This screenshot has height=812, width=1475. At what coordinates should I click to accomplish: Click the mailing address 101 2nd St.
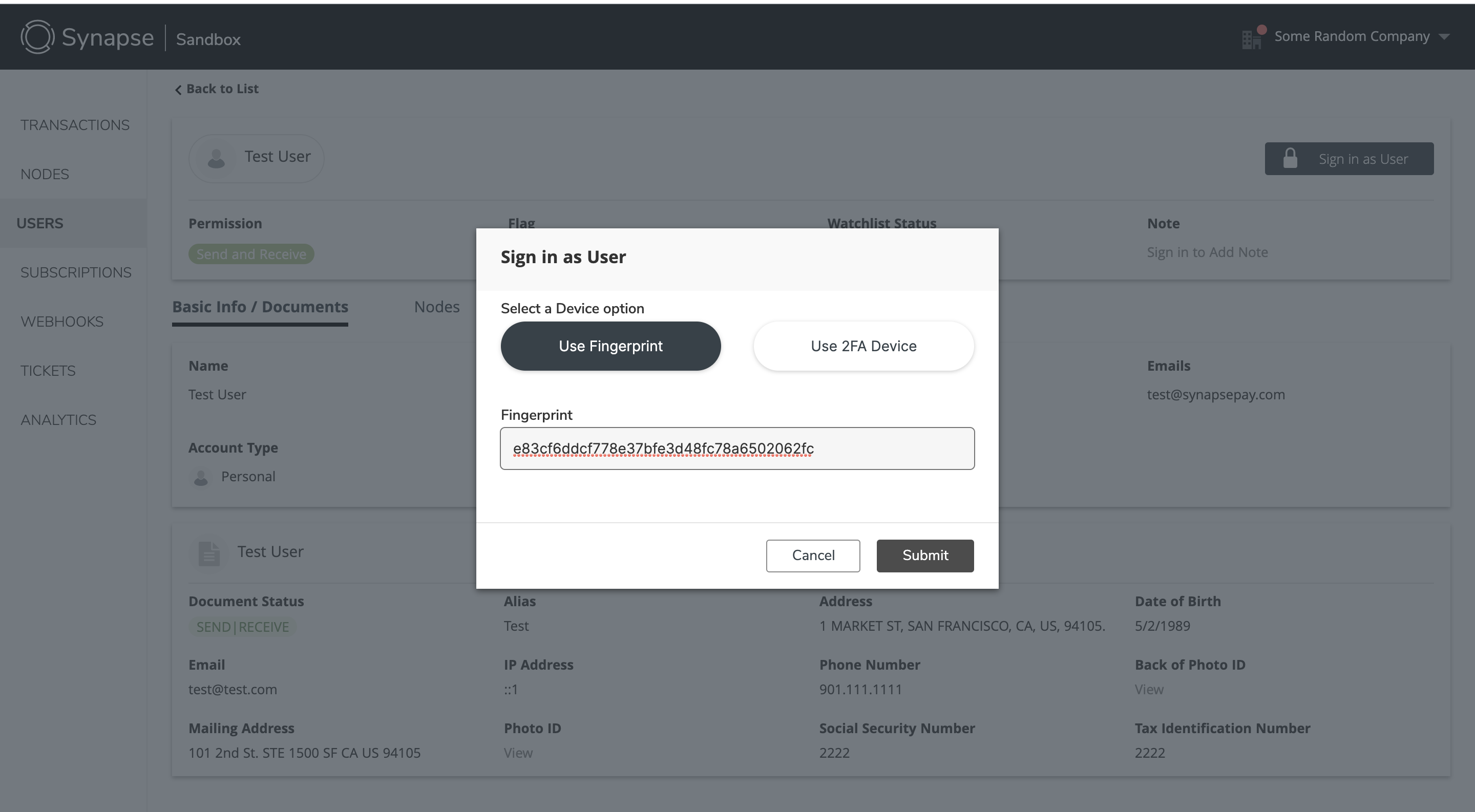pyautogui.click(x=305, y=753)
